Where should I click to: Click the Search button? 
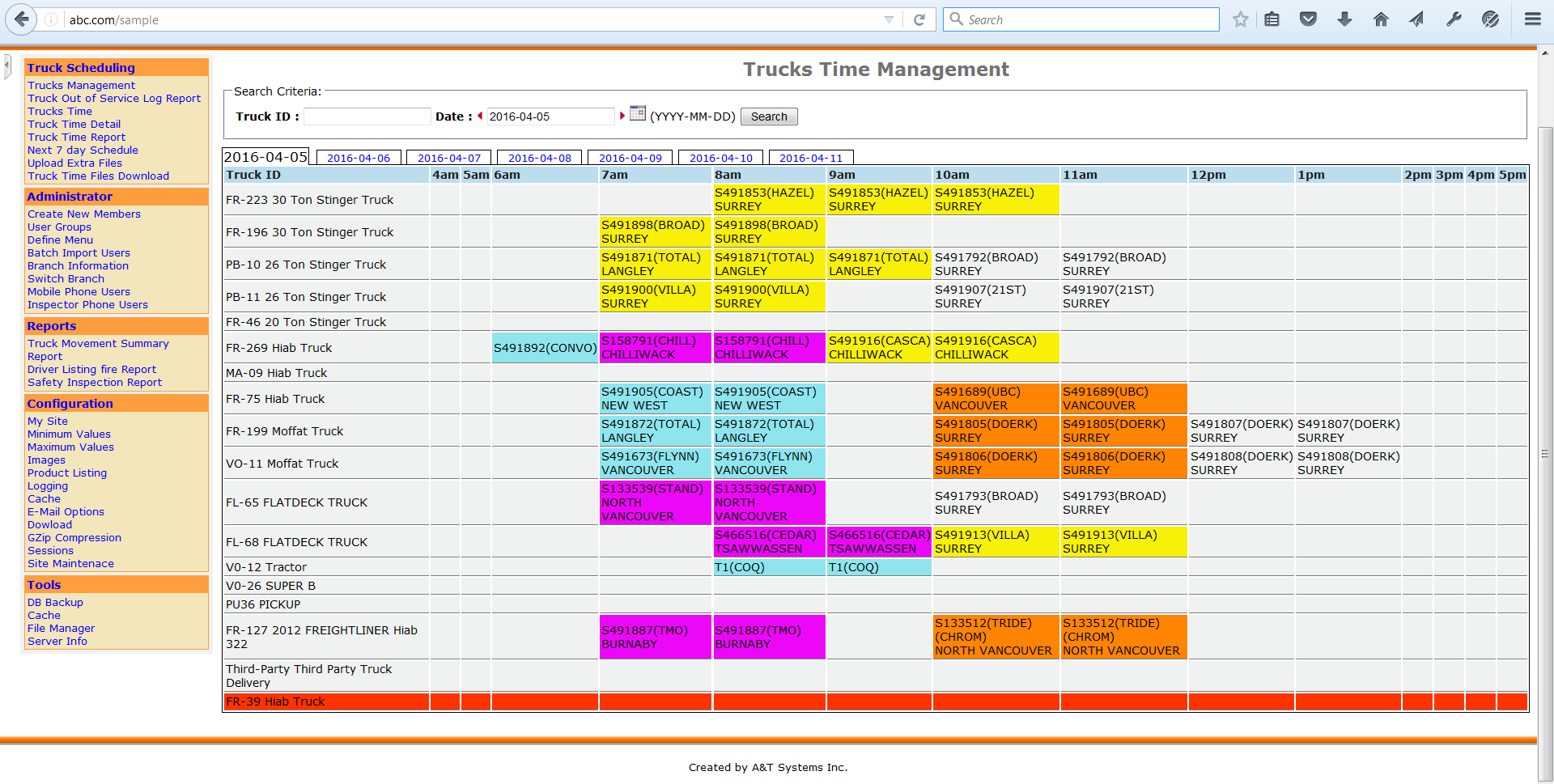coord(768,116)
